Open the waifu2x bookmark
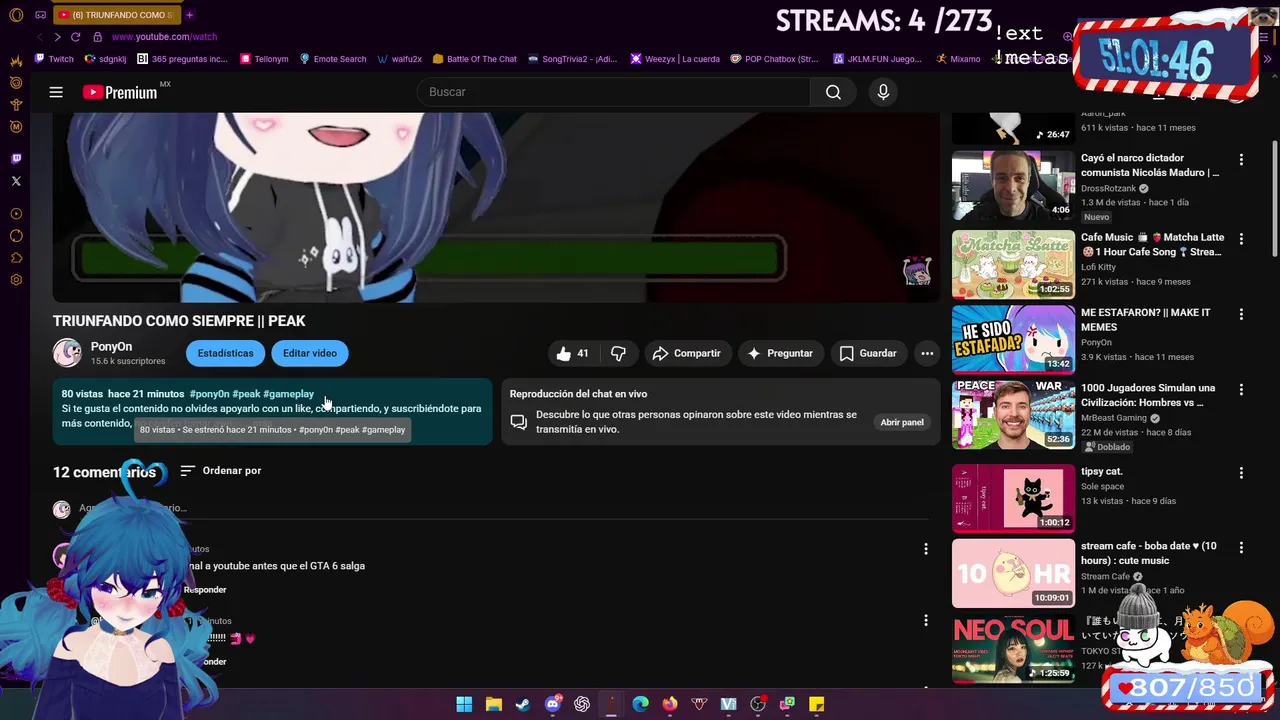This screenshot has width=1280, height=720. [x=400, y=59]
